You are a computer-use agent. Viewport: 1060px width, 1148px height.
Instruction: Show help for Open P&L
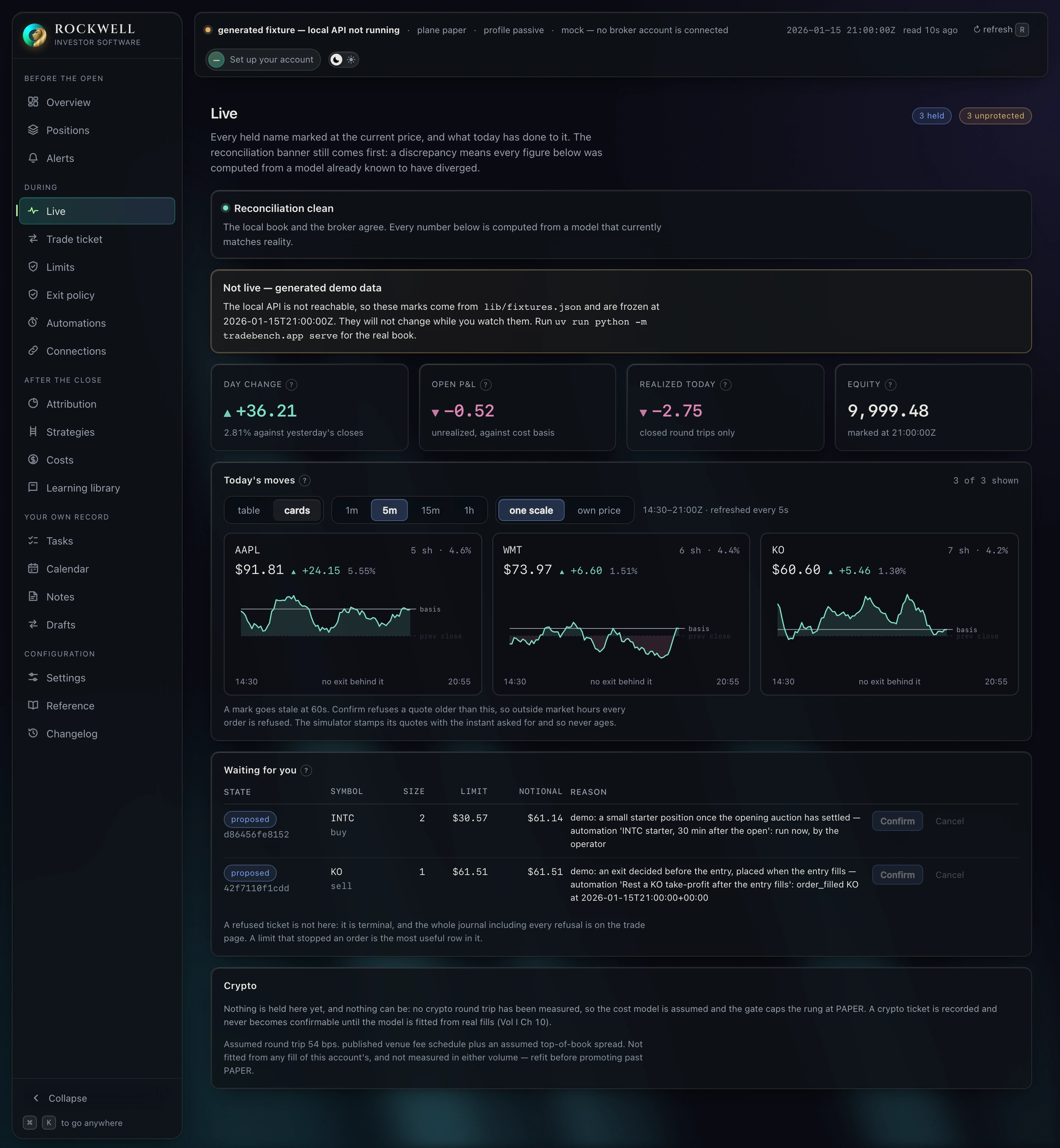coord(486,385)
